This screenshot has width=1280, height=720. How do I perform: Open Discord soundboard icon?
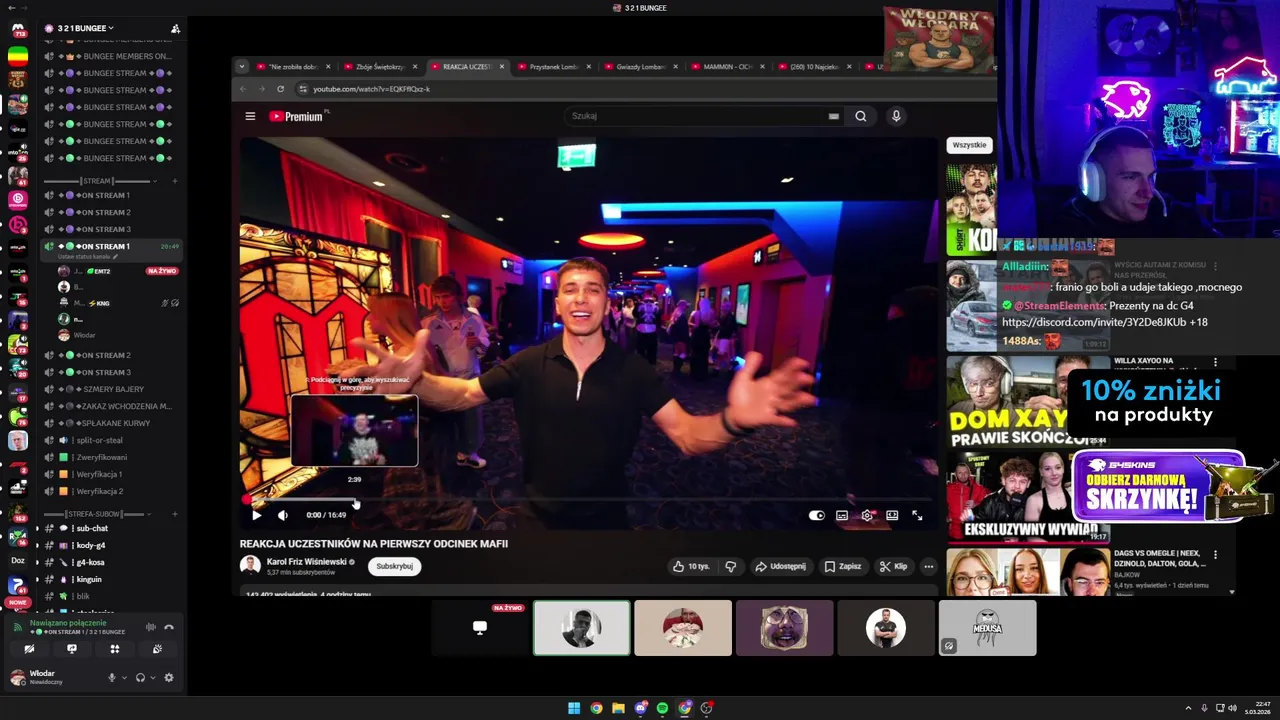tap(158, 649)
